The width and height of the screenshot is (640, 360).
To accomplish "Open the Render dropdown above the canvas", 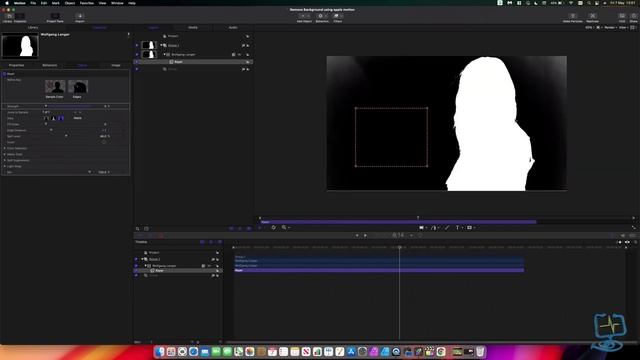I will point(610,27).
